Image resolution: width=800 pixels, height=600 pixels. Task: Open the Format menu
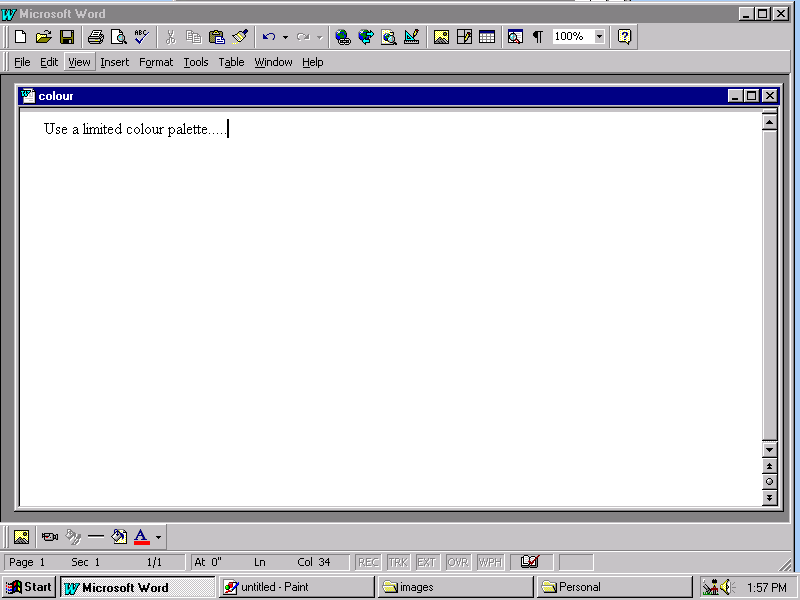[156, 62]
